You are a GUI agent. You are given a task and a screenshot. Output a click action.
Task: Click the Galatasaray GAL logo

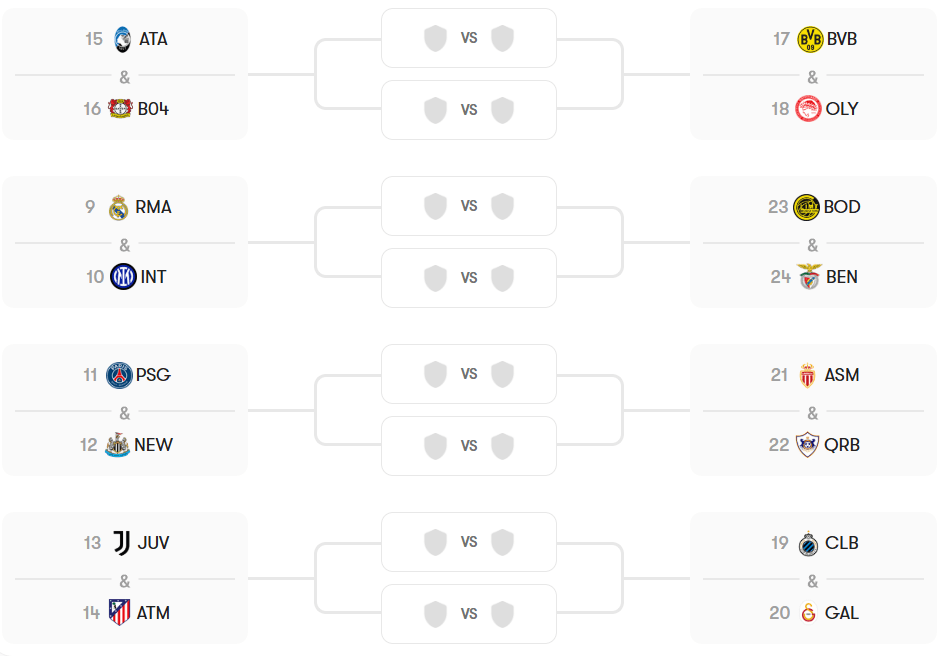coord(808,613)
